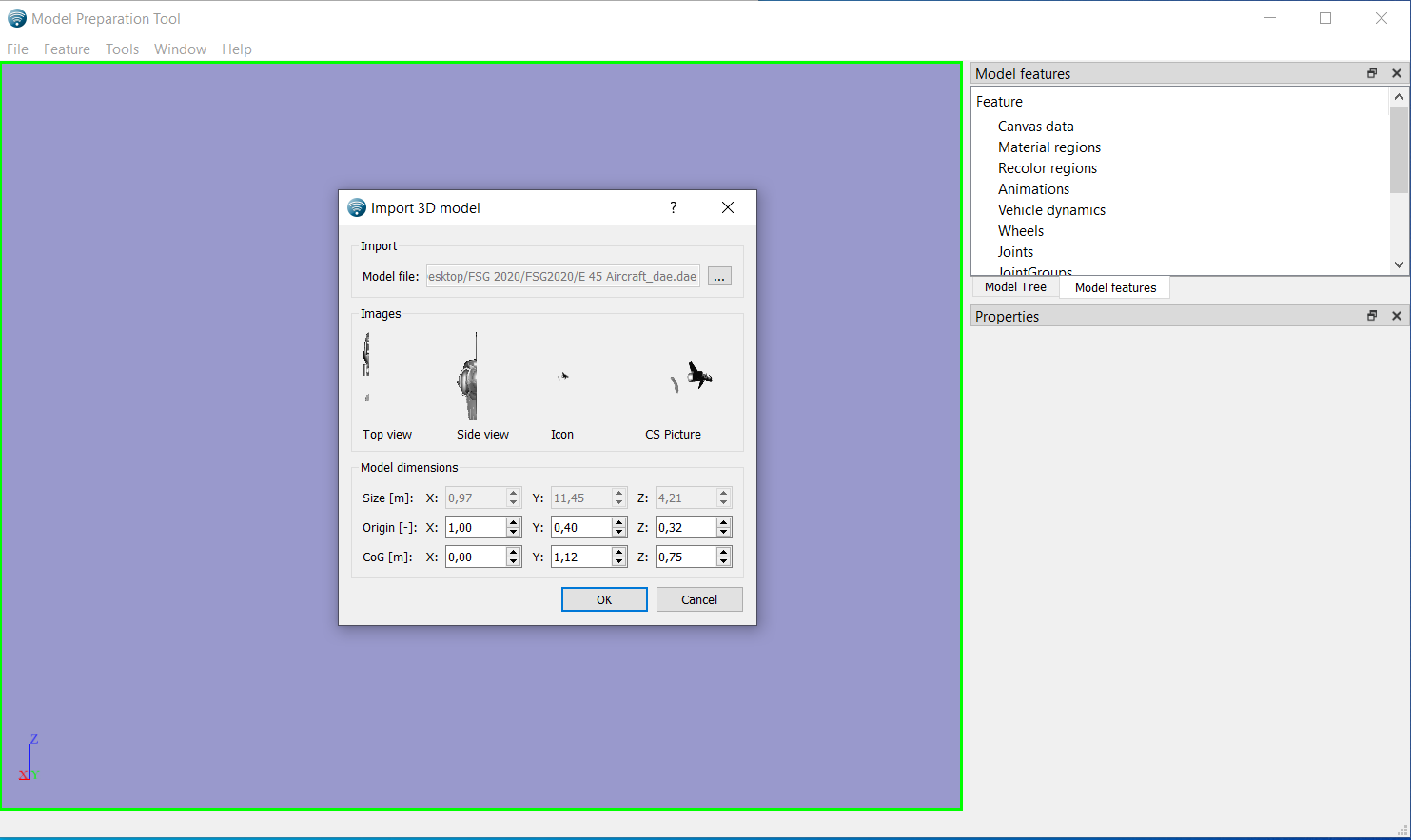Viewport: 1411px width, 840px height.
Task: Decrease CoG Y with down arrow
Action: click(x=619, y=562)
